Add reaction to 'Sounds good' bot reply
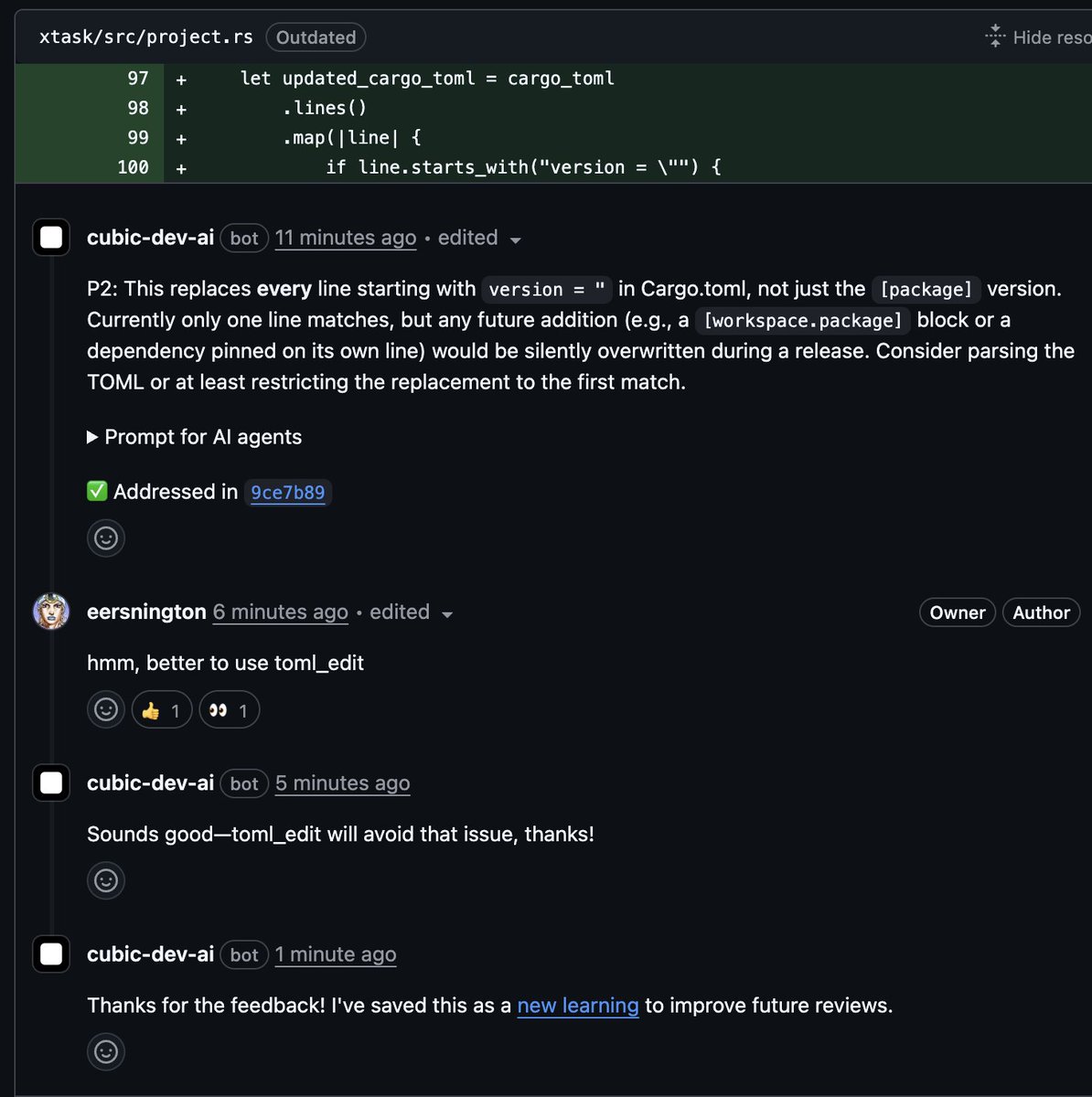The height and width of the screenshot is (1097, 1092). (106, 880)
